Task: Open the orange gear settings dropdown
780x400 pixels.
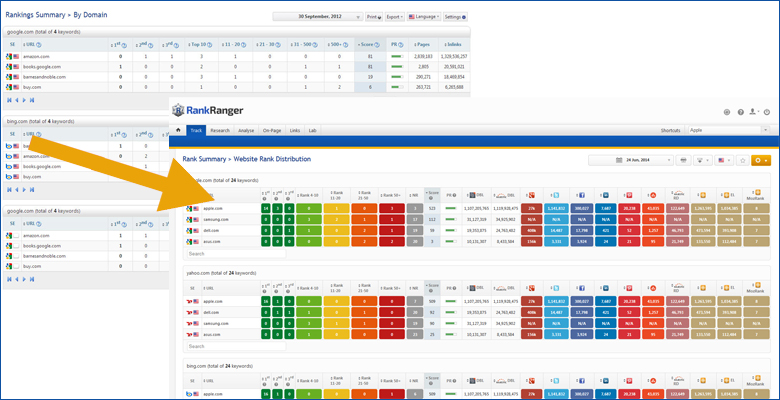Action: tap(761, 160)
